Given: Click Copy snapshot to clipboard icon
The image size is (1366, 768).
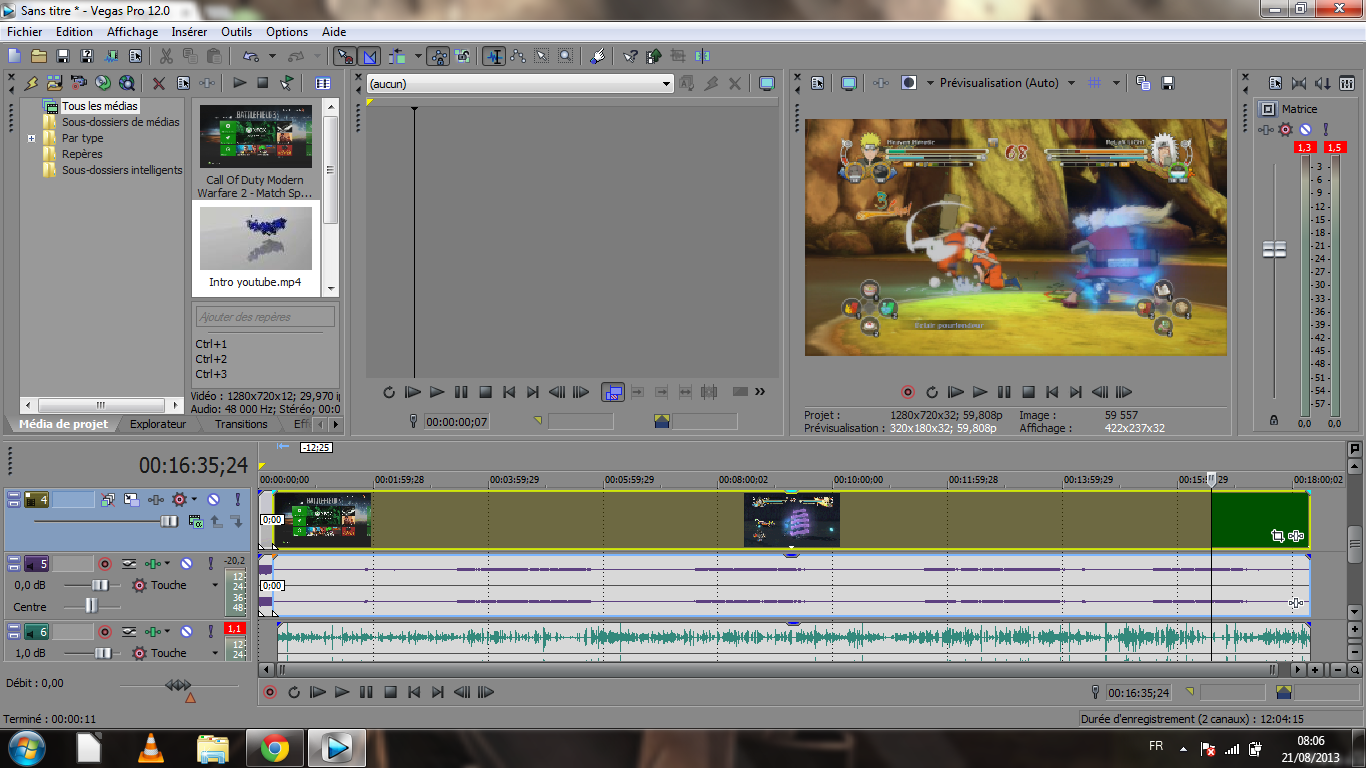Looking at the screenshot, I should point(1144,83).
